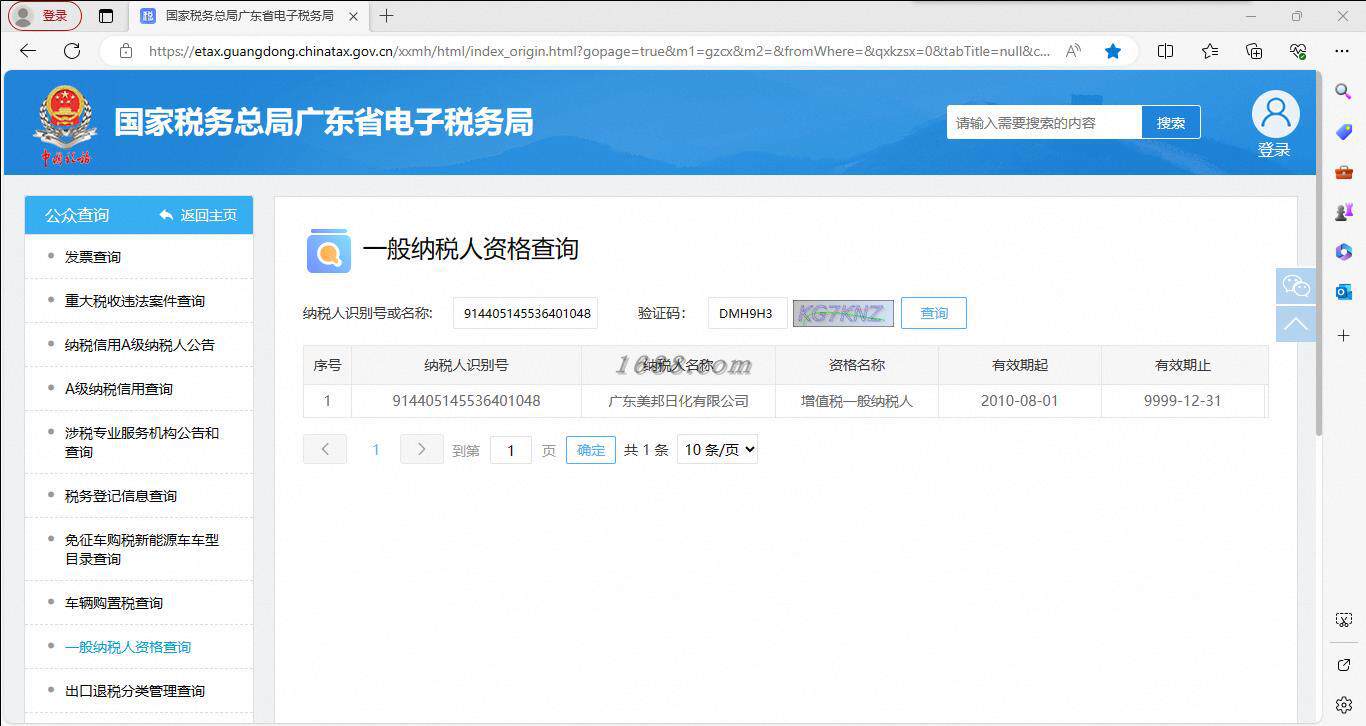Open the browser favorites list
The image size is (1366, 726).
1210,51
